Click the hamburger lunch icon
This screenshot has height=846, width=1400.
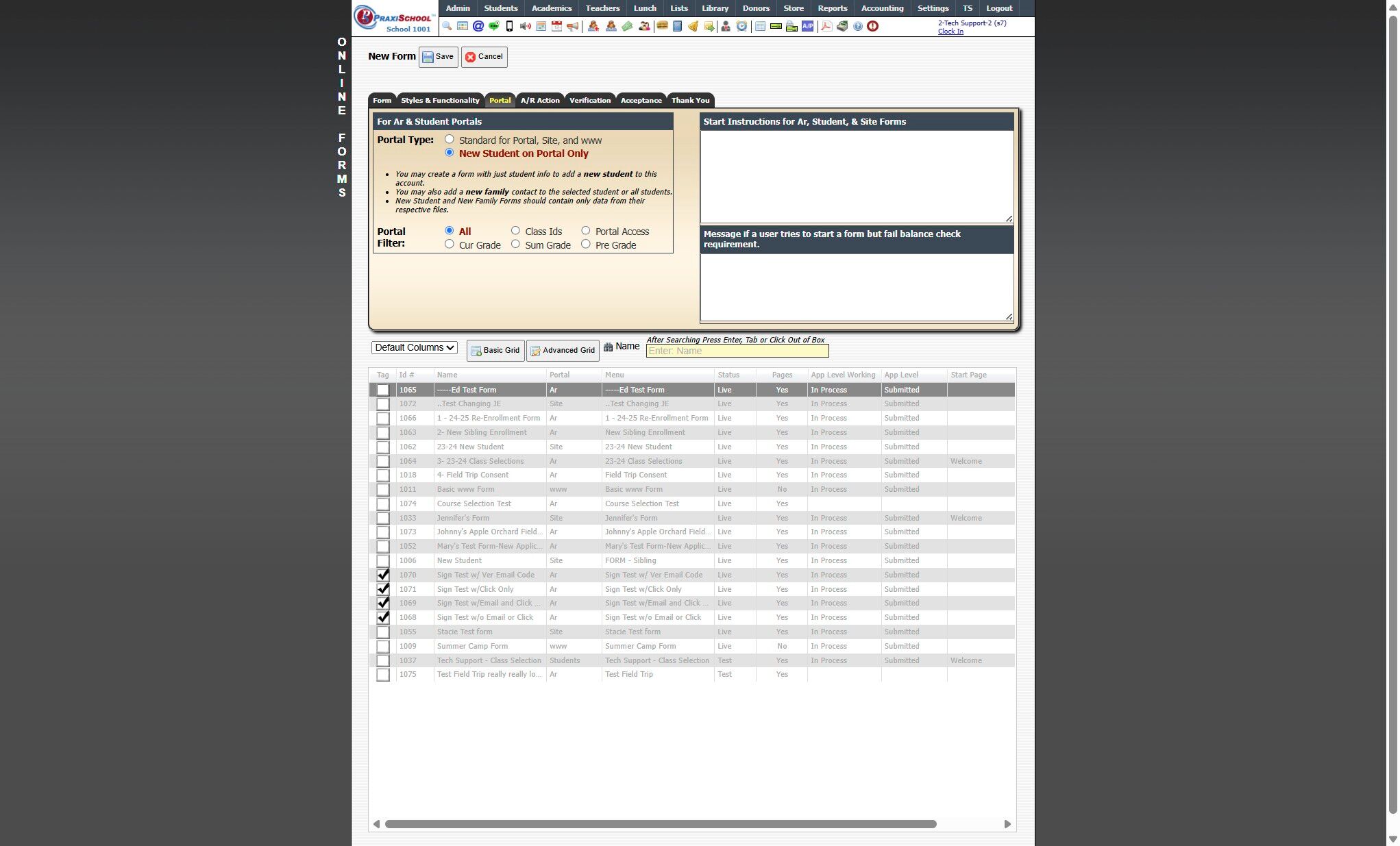tap(662, 26)
